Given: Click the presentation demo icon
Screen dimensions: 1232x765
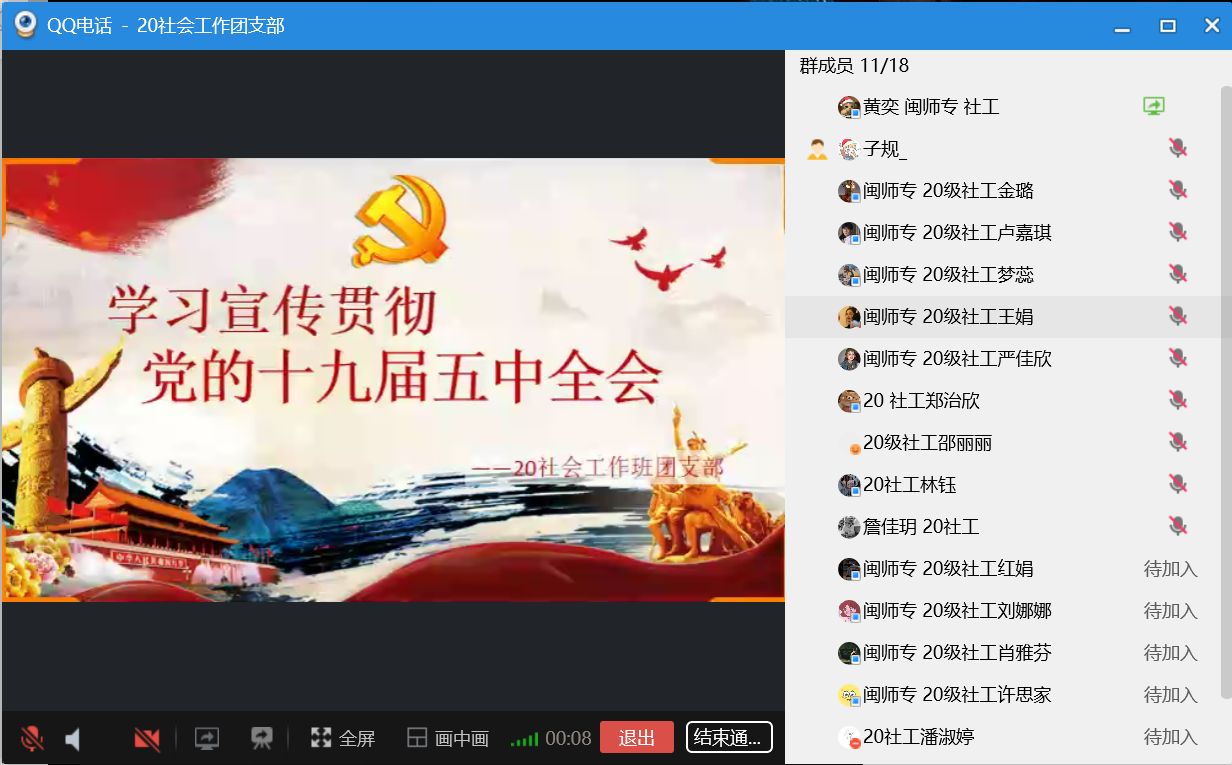Looking at the screenshot, I should tap(262, 738).
